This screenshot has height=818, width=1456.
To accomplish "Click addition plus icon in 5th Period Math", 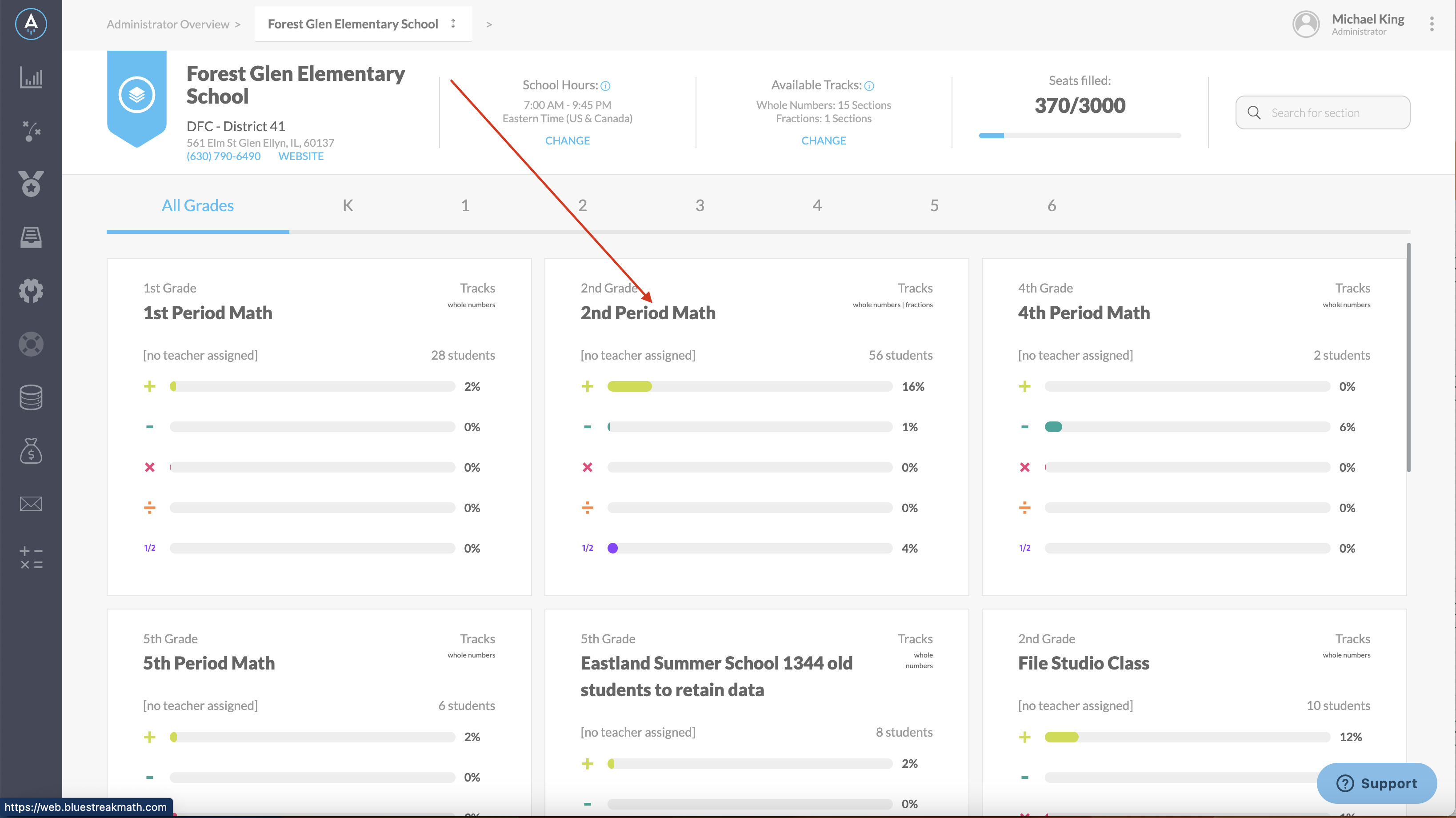I will coord(149,737).
